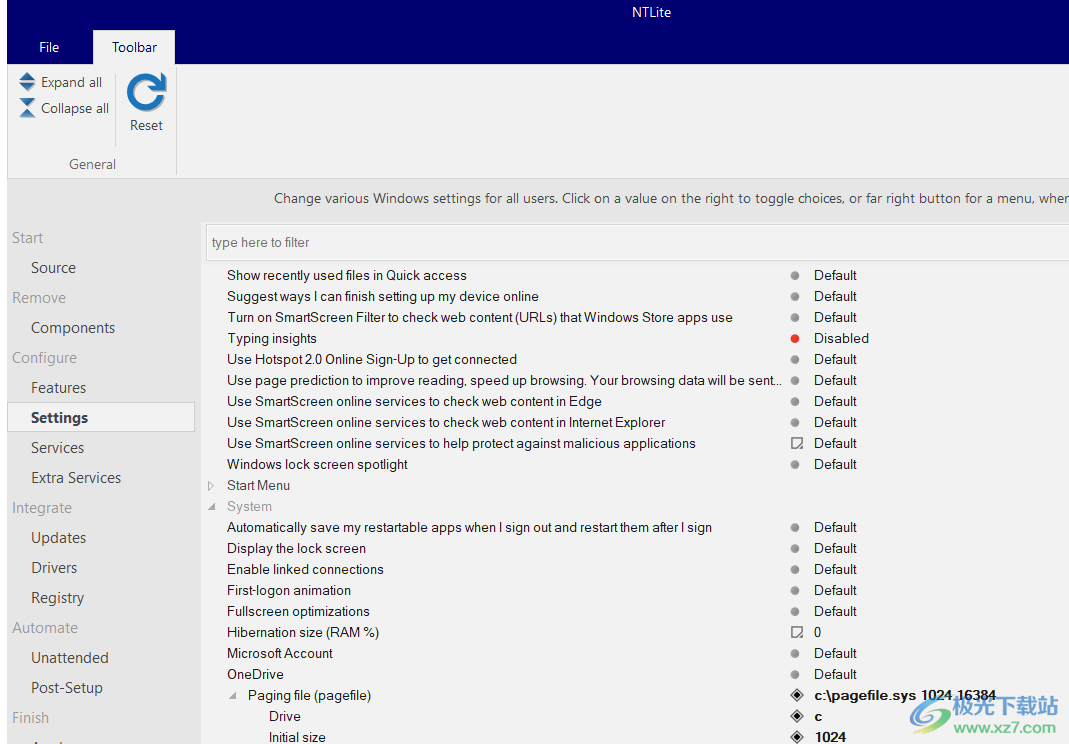Select the Toolbar ribbon tab
Screen dimensions: 1069x744
134,47
